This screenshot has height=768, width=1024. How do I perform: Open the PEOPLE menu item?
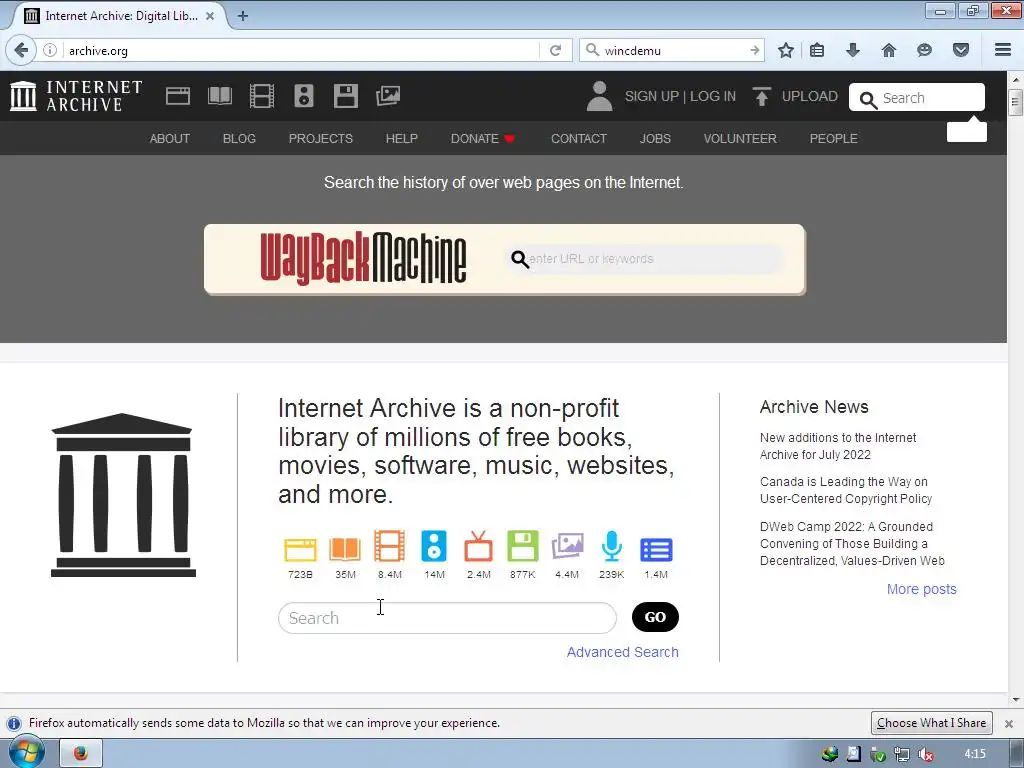coord(833,138)
